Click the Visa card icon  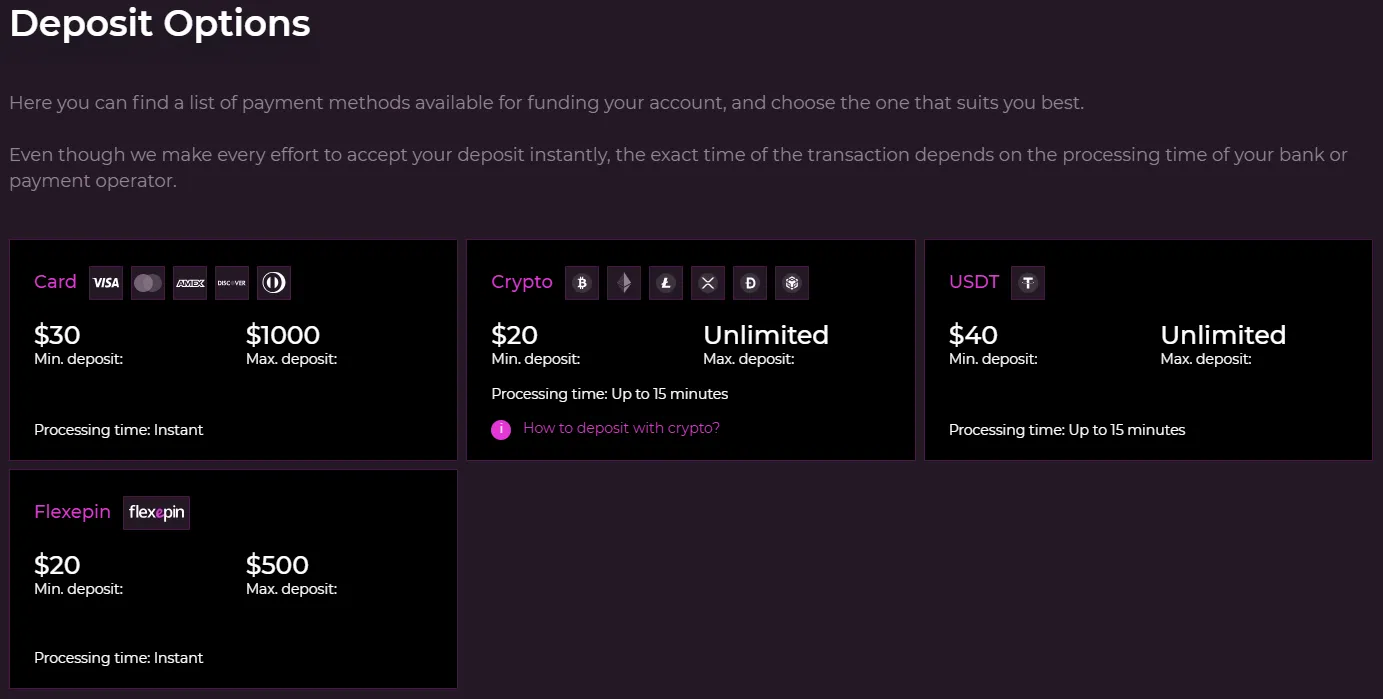(x=106, y=283)
